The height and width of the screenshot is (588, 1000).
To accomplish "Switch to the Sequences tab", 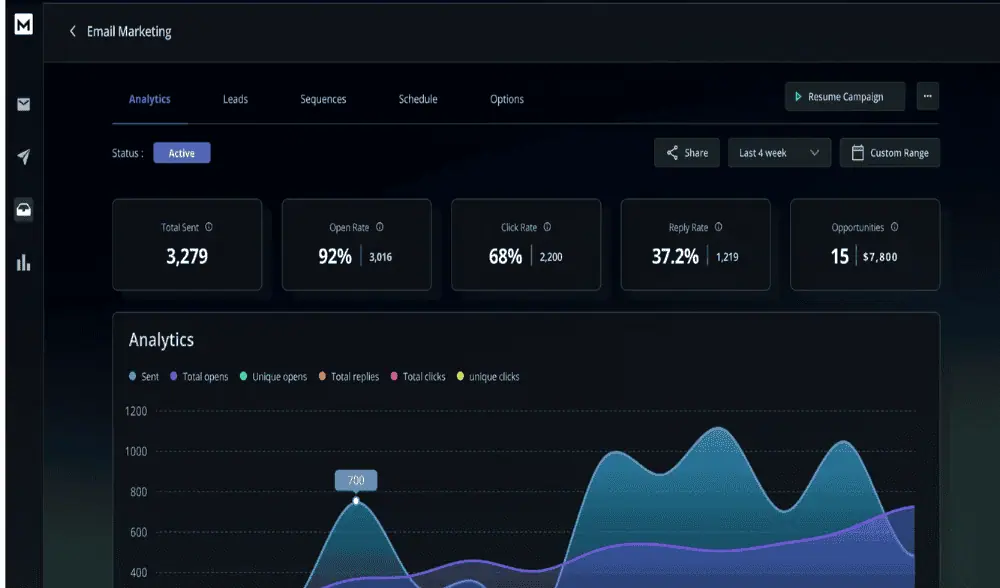I will click(x=323, y=99).
